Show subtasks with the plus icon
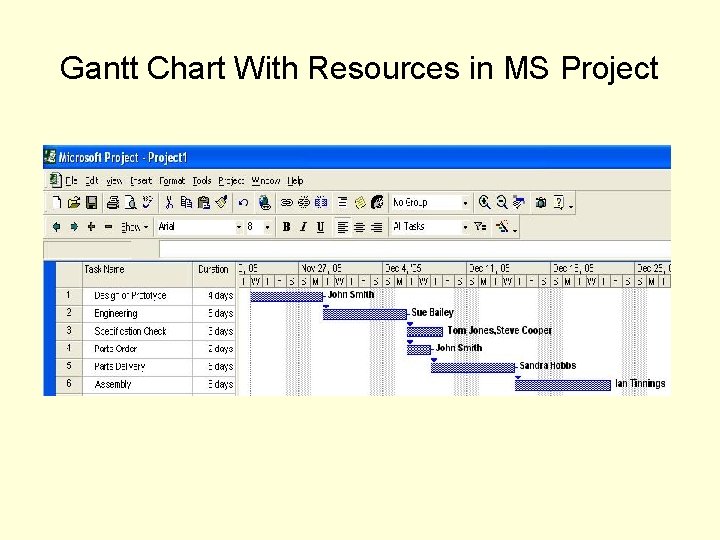Screen dimensions: 720x540 point(91,227)
